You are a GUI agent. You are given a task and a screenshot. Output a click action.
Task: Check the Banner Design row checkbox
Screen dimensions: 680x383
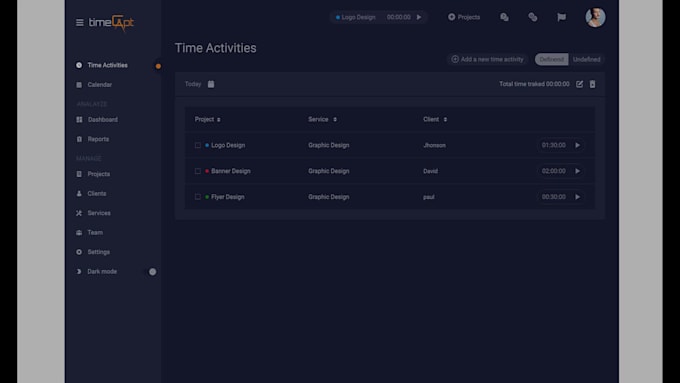(x=198, y=171)
